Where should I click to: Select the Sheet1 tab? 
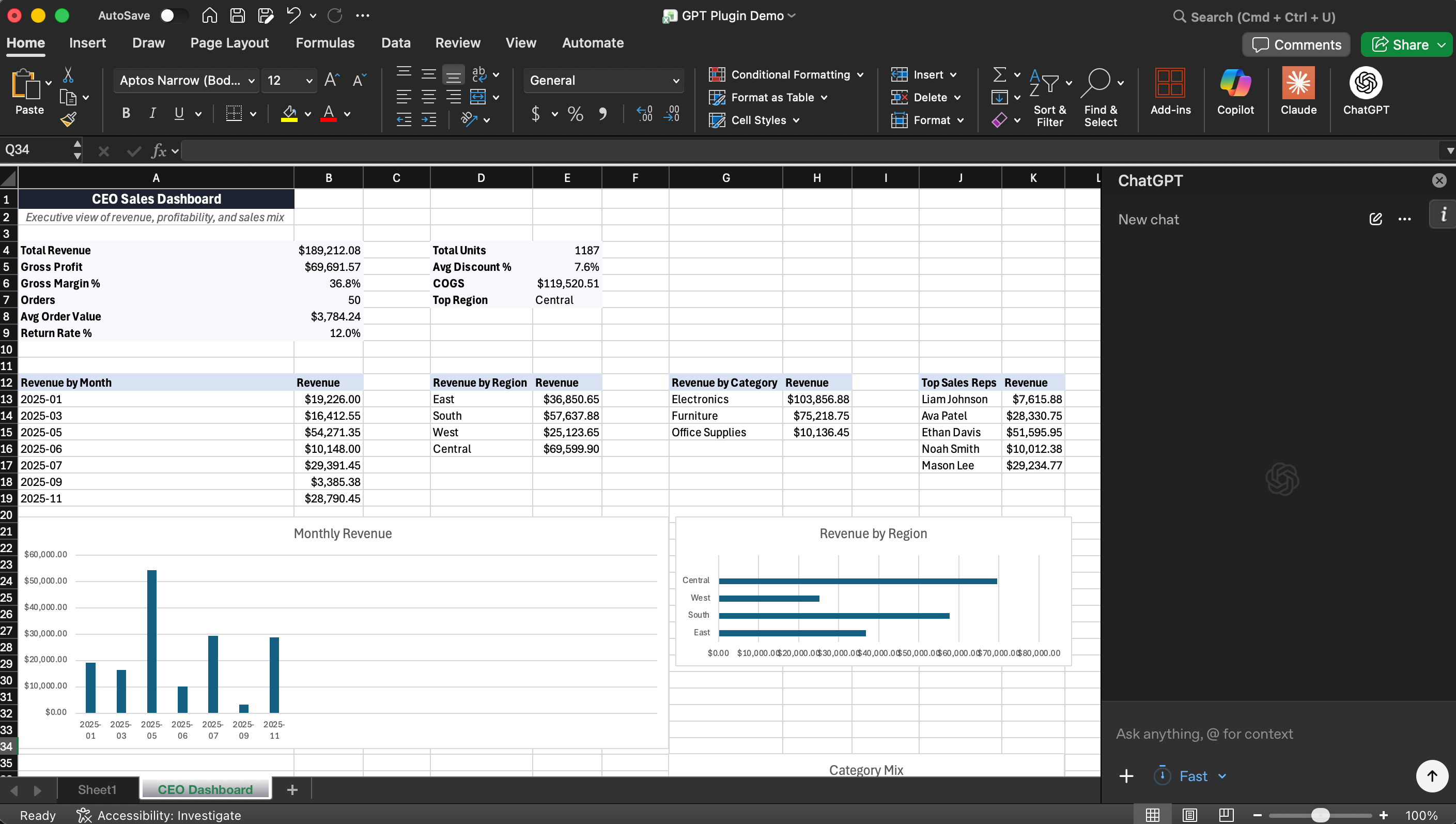point(96,789)
